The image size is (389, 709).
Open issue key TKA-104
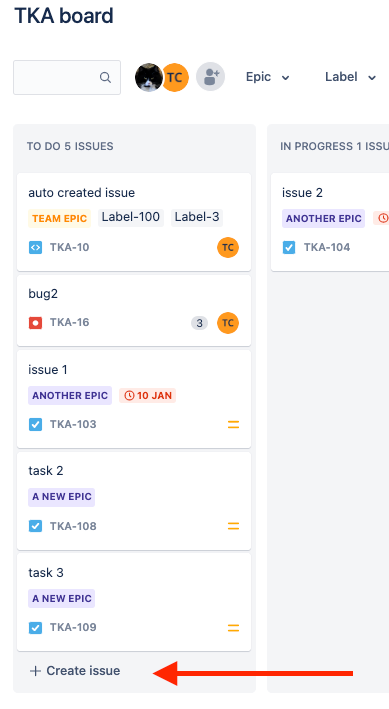click(327, 247)
